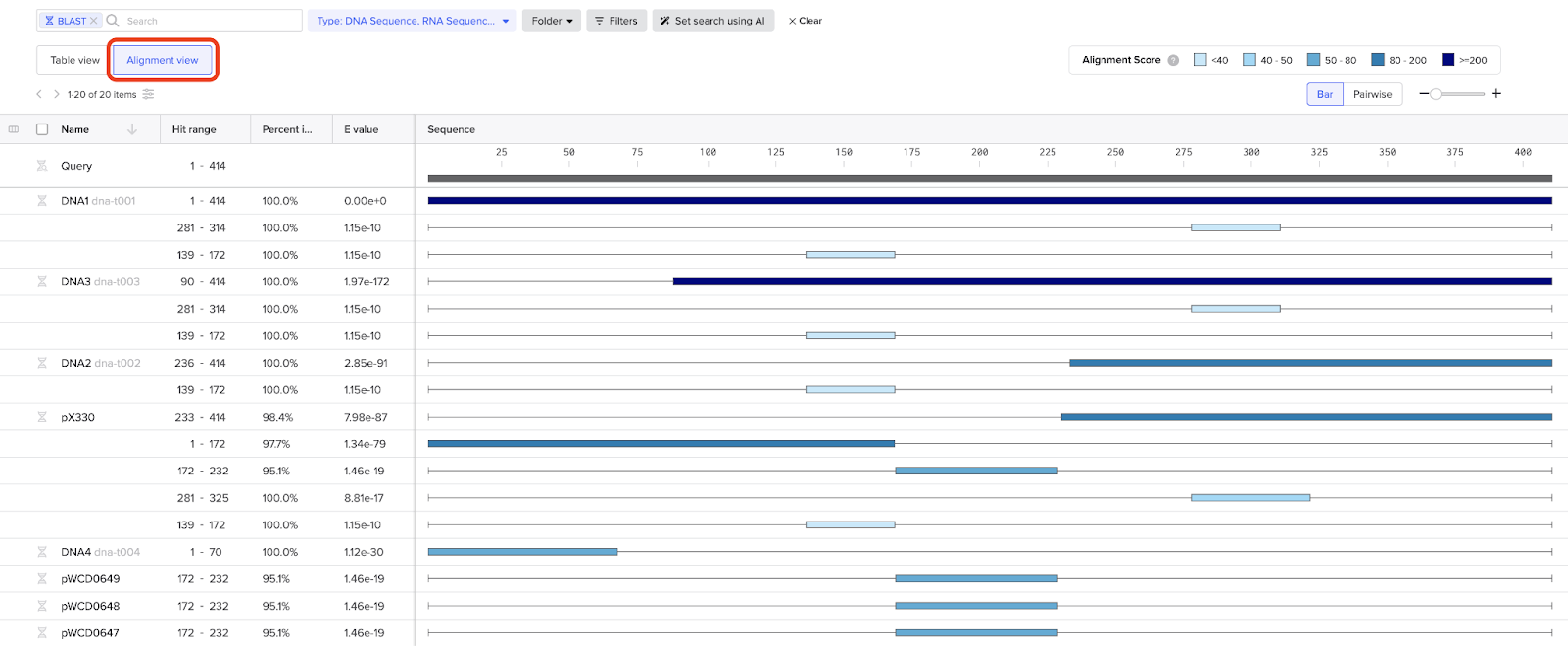Open the Filters panel
The width and height of the screenshot is (1568, 646).
point(615,21)
